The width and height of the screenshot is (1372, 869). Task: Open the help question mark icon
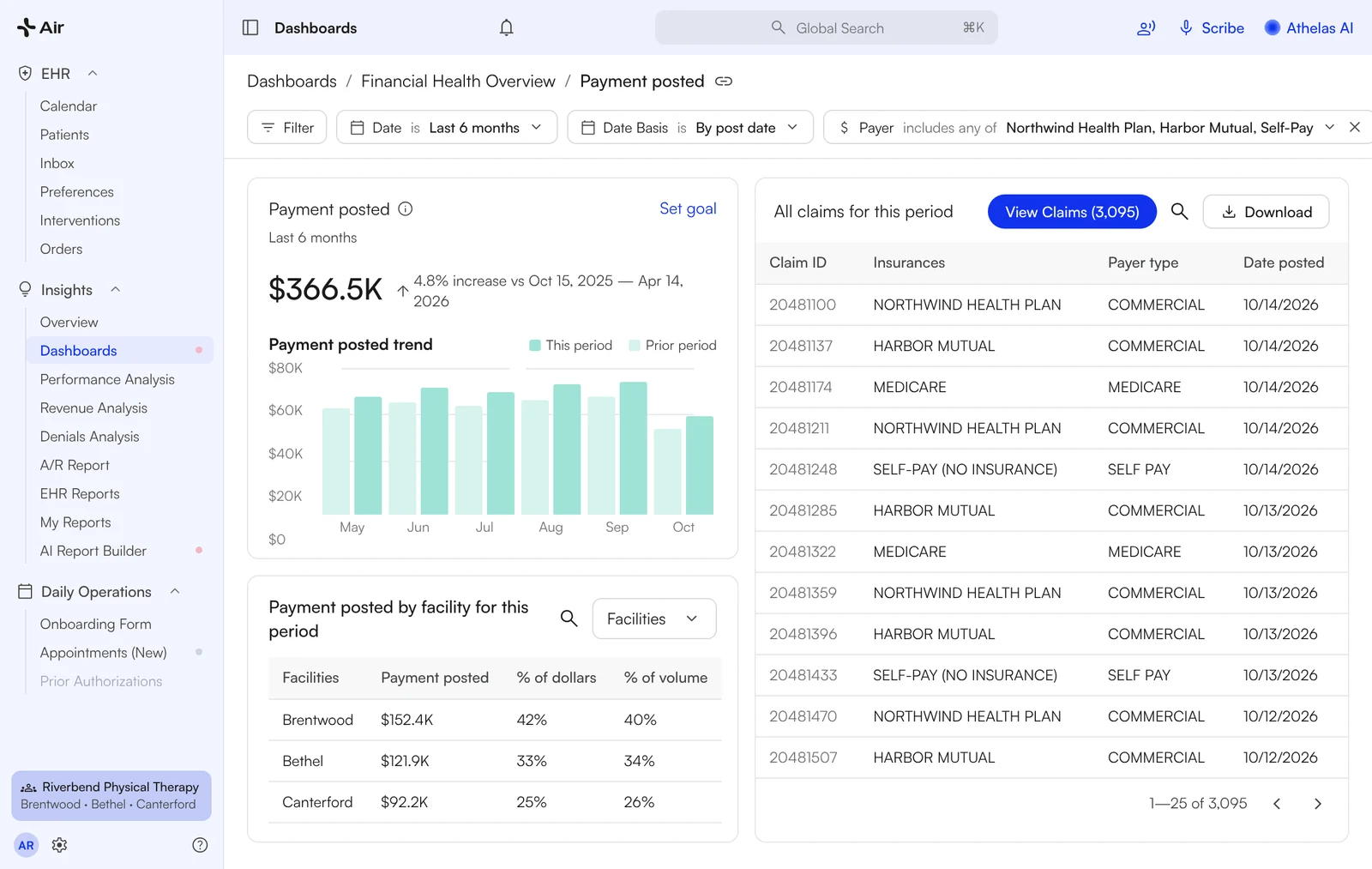tap(200, 845)
